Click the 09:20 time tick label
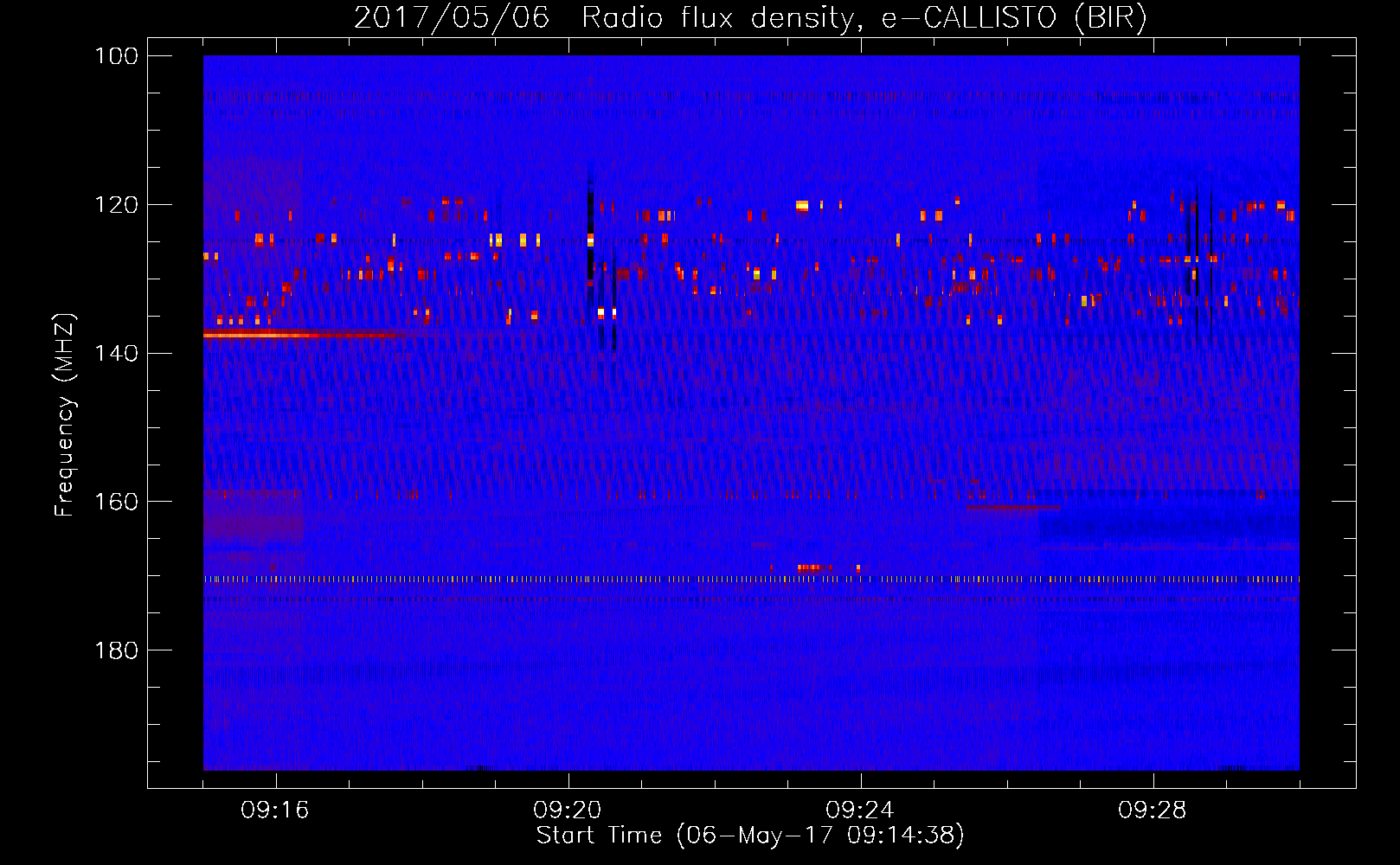1400x865 pixels. coord(568,811)
